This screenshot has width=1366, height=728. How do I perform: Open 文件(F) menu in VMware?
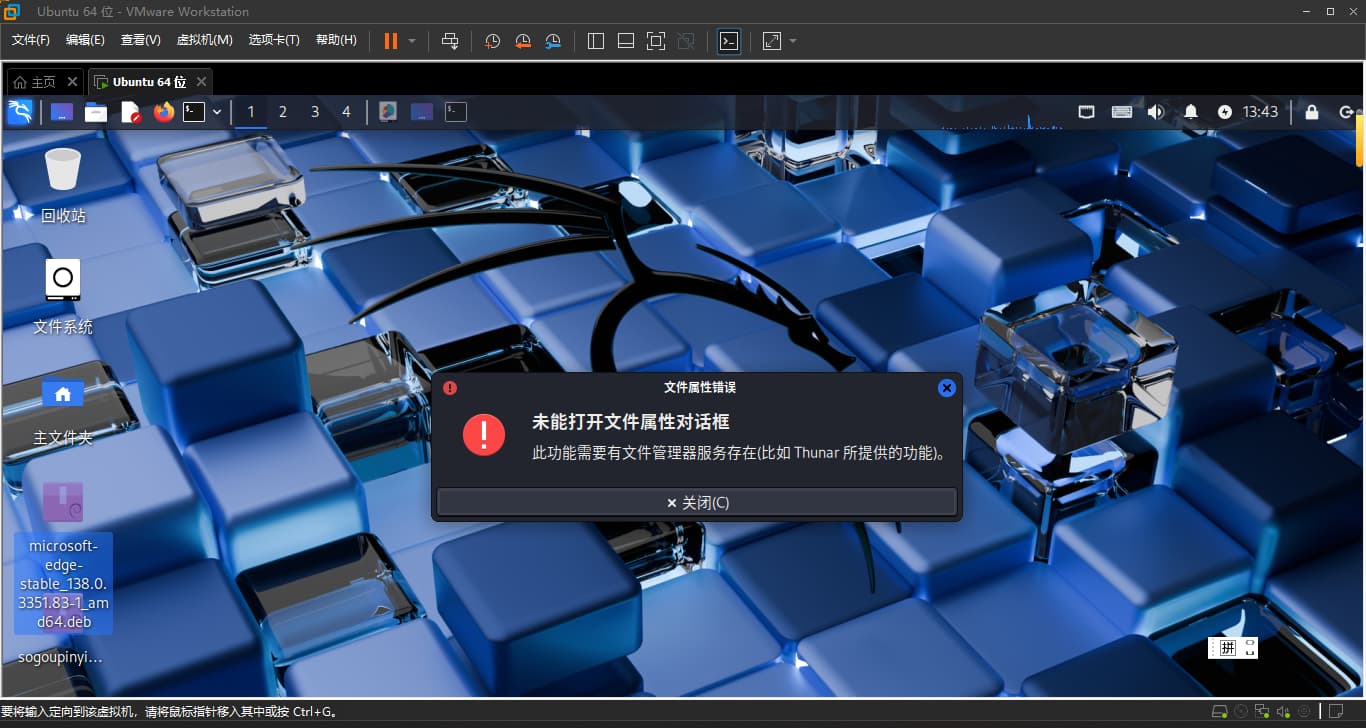click(x=31, y=40)
